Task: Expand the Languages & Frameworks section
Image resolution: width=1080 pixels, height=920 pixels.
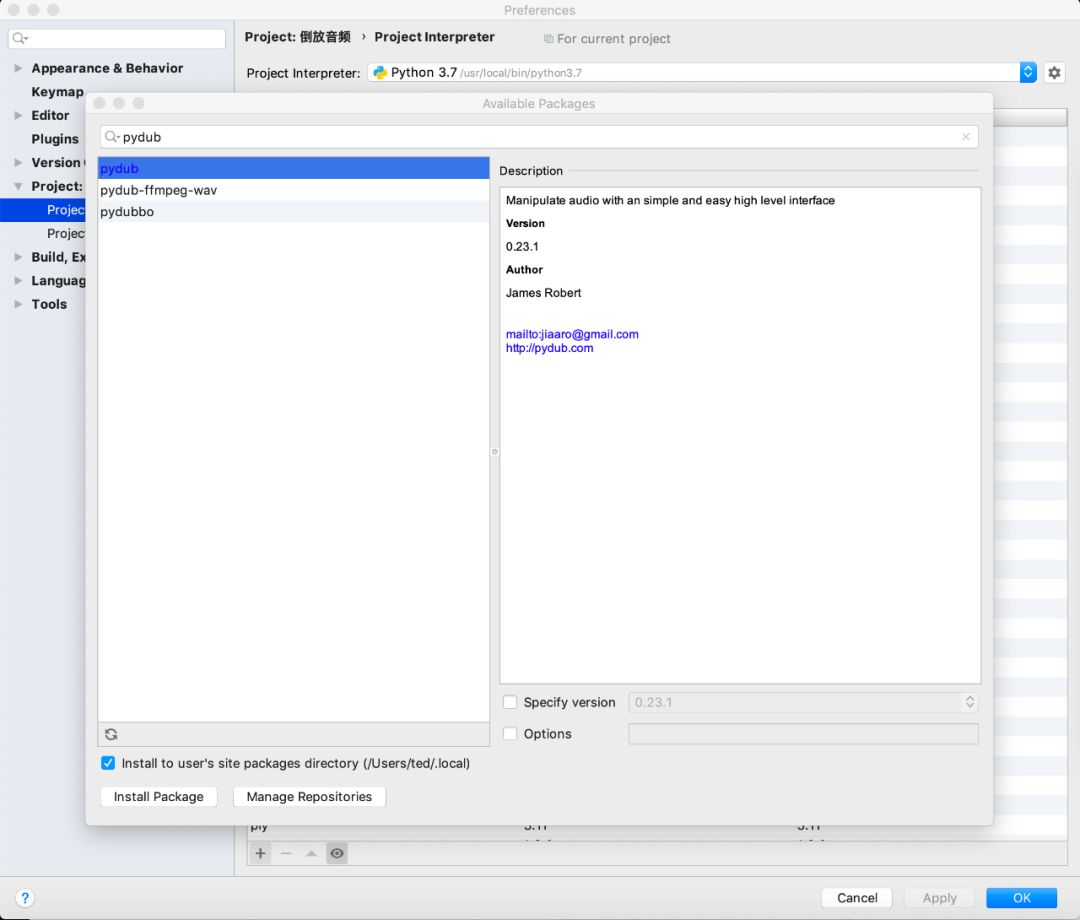Action: tap(19, 280)
